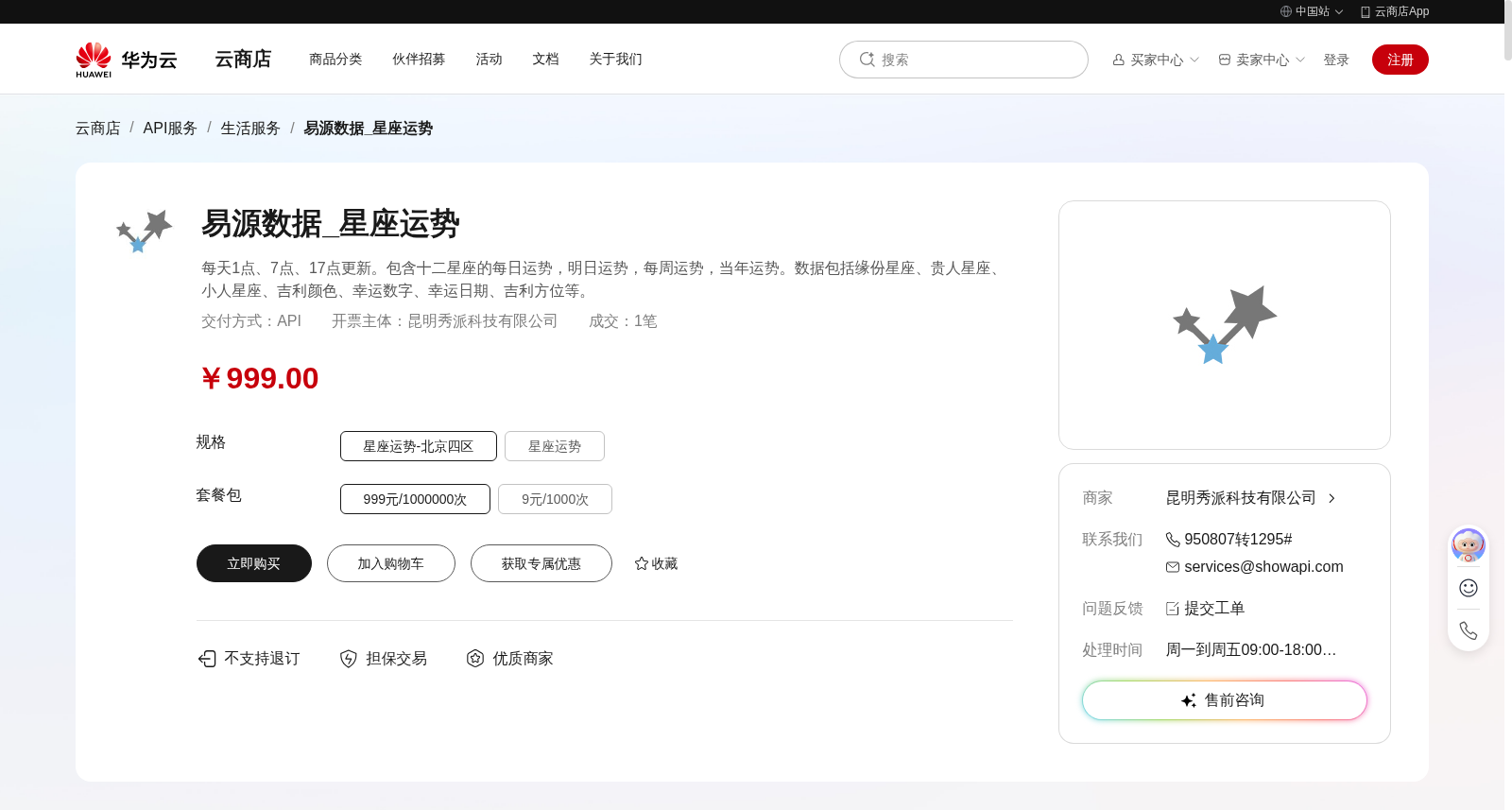Click email services@showapi.com

click(x=1263, y=567)
